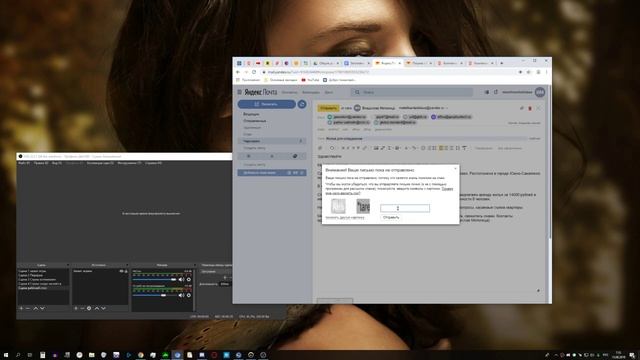
Task: Open a new Chrome tab with plus
Action: 502,63
